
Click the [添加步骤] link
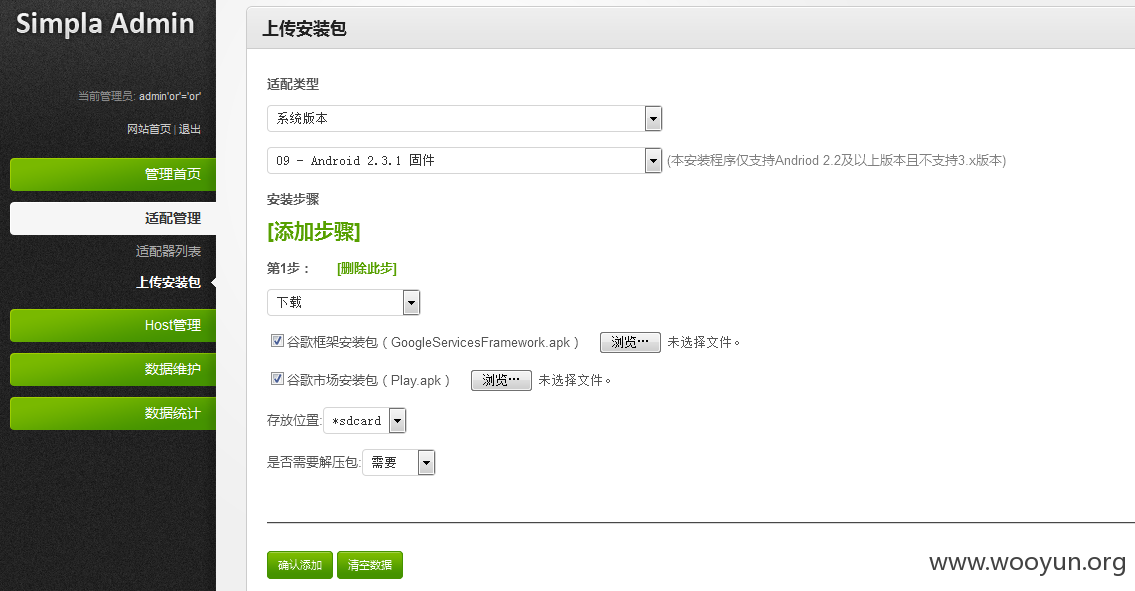click(313, 232)
